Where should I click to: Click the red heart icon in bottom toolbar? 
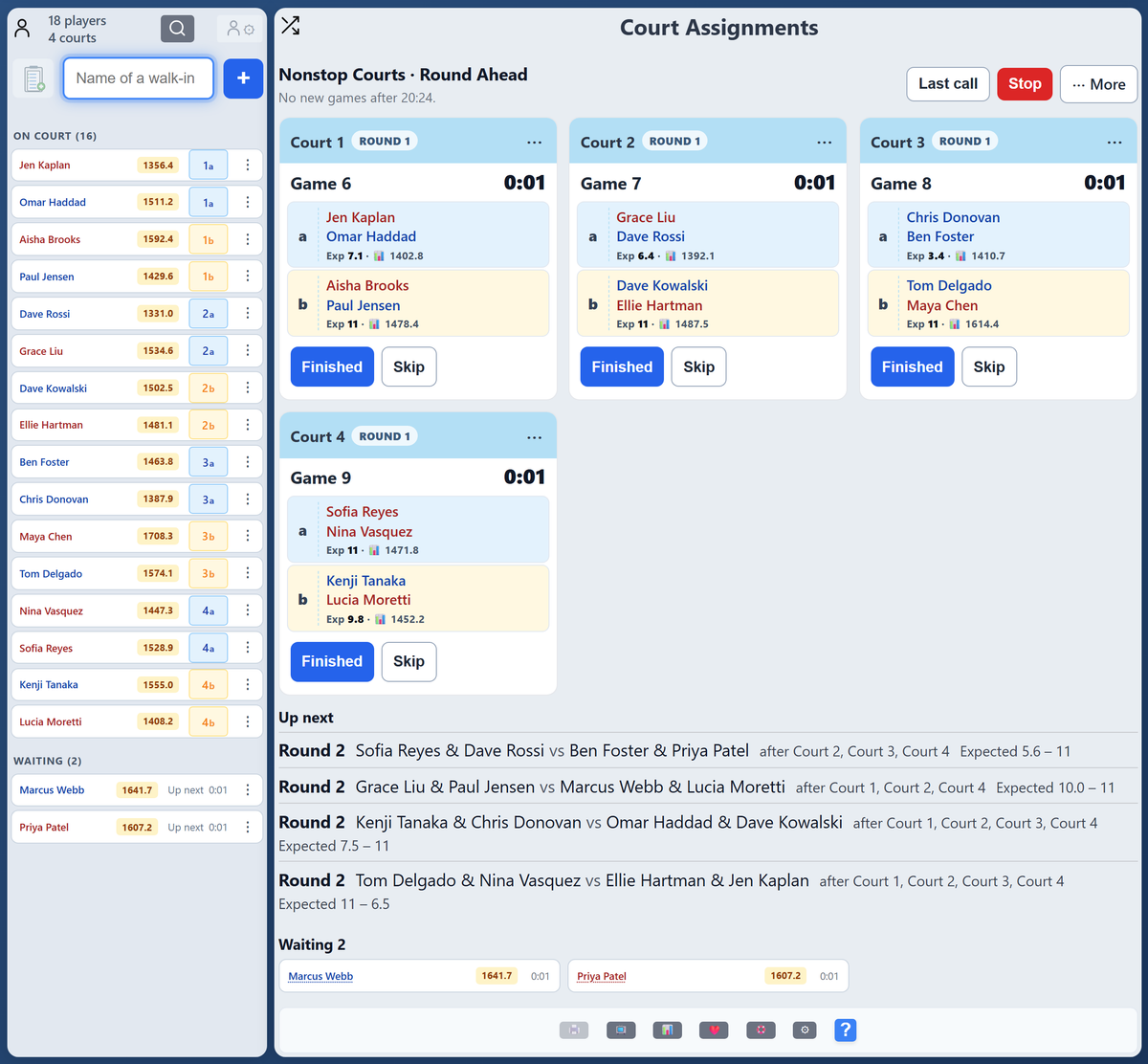pyautogui.click(x=714, y=1030)
